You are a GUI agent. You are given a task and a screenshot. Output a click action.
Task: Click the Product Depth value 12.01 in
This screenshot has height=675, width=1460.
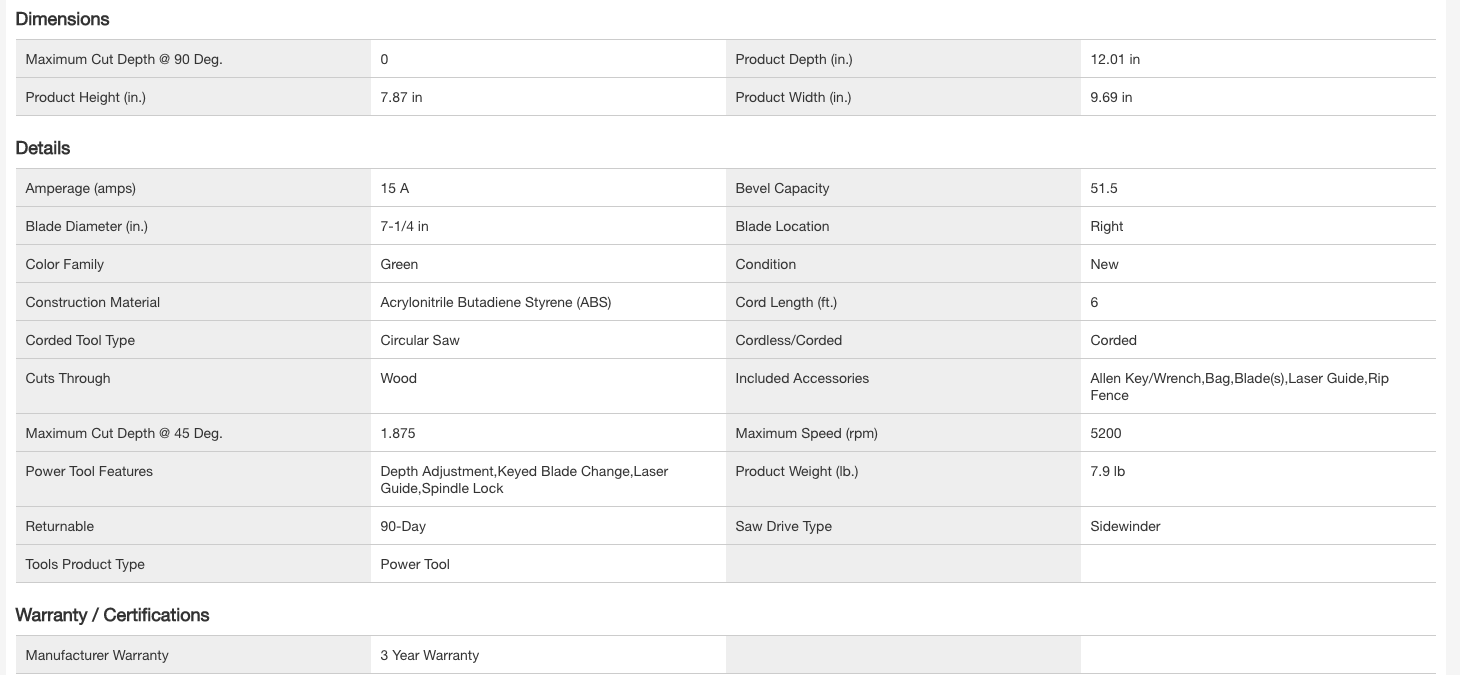pyautogui.click(x=1115, y=59)
